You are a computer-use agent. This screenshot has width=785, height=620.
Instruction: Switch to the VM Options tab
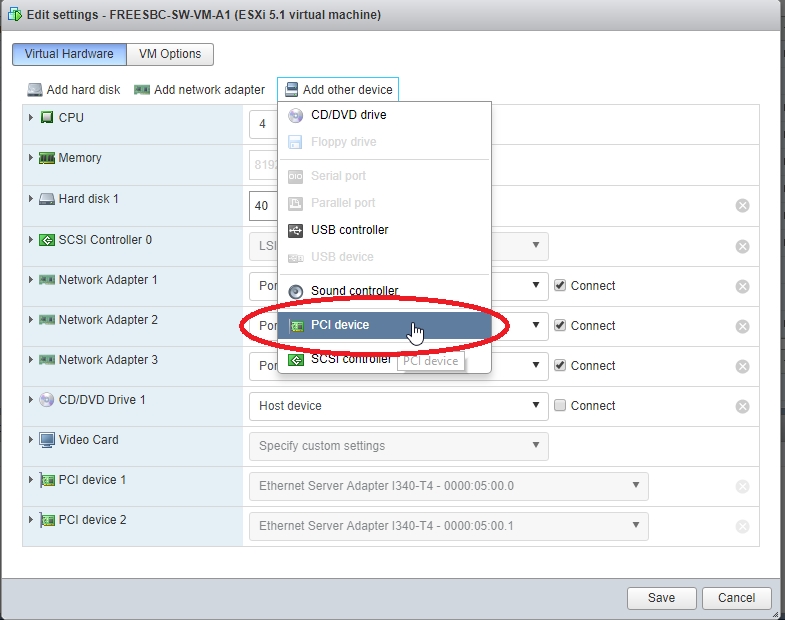[170, 54]
